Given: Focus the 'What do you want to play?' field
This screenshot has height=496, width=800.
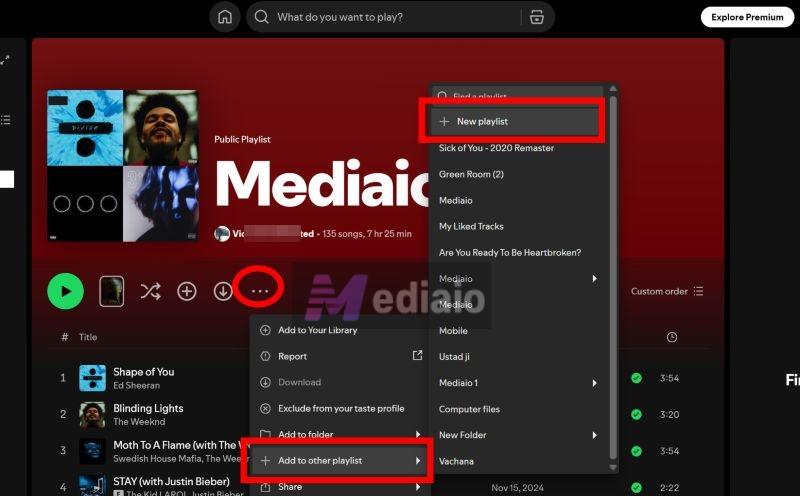Looking at the screenshot, I should [x=401, y=17].
